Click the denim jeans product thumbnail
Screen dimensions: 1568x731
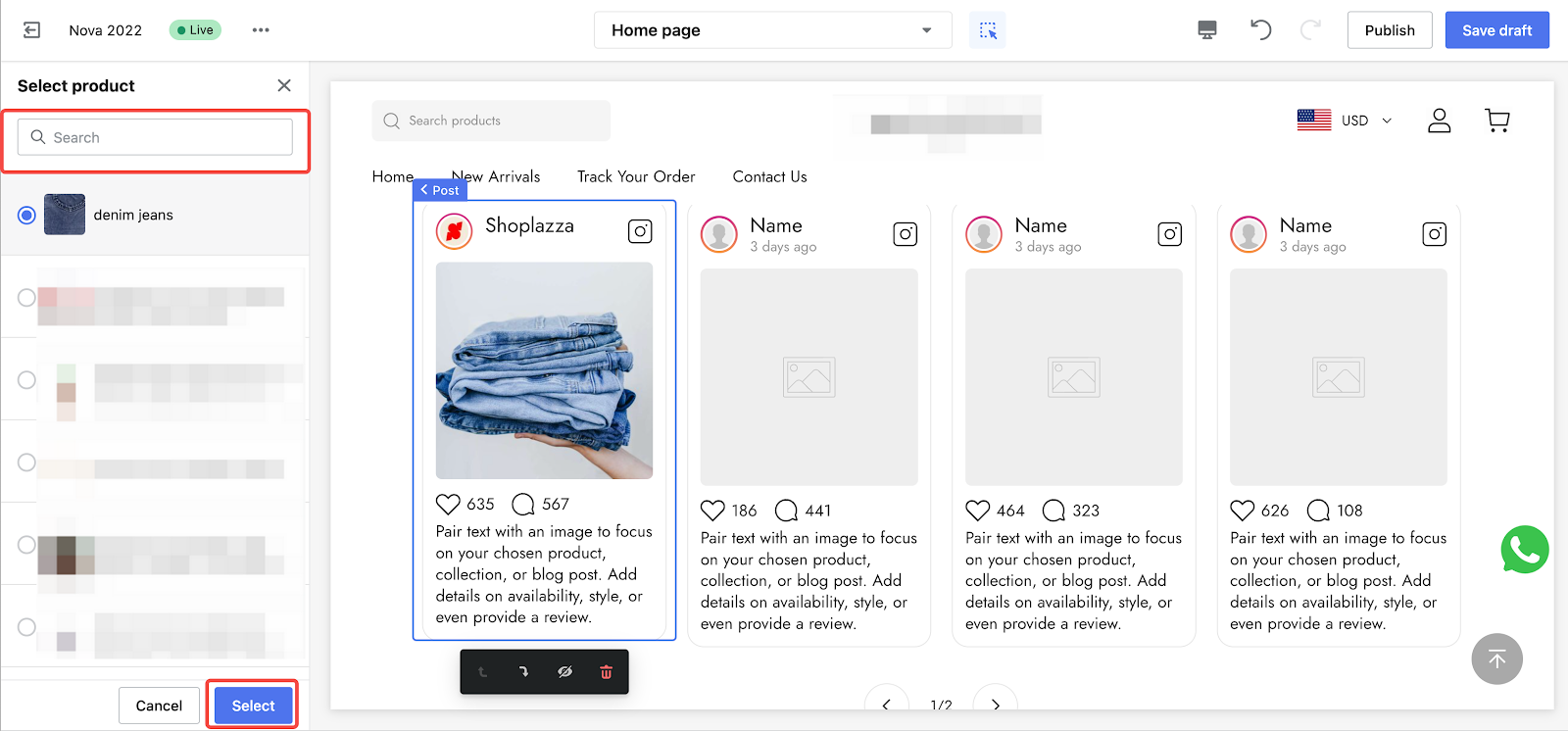coord(65,215)
